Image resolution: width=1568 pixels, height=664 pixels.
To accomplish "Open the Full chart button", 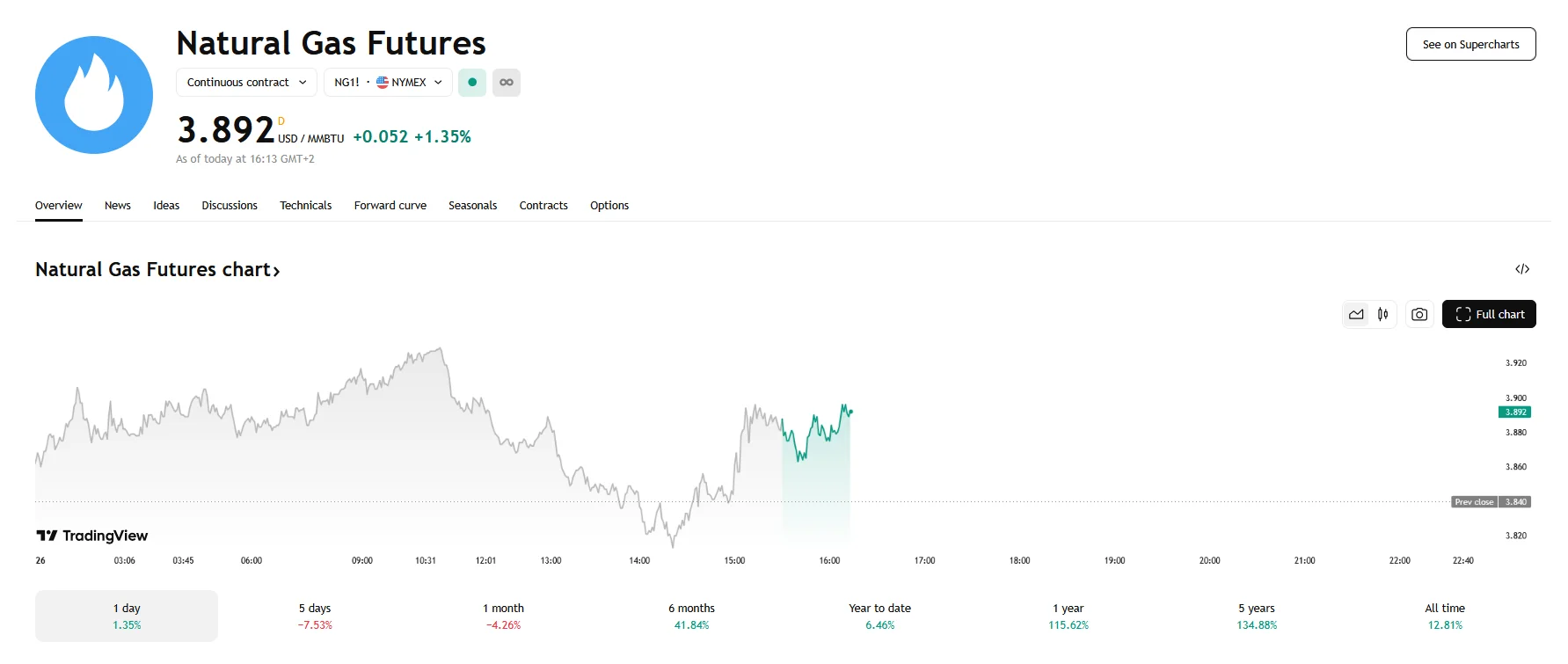I will point(1489,314).
